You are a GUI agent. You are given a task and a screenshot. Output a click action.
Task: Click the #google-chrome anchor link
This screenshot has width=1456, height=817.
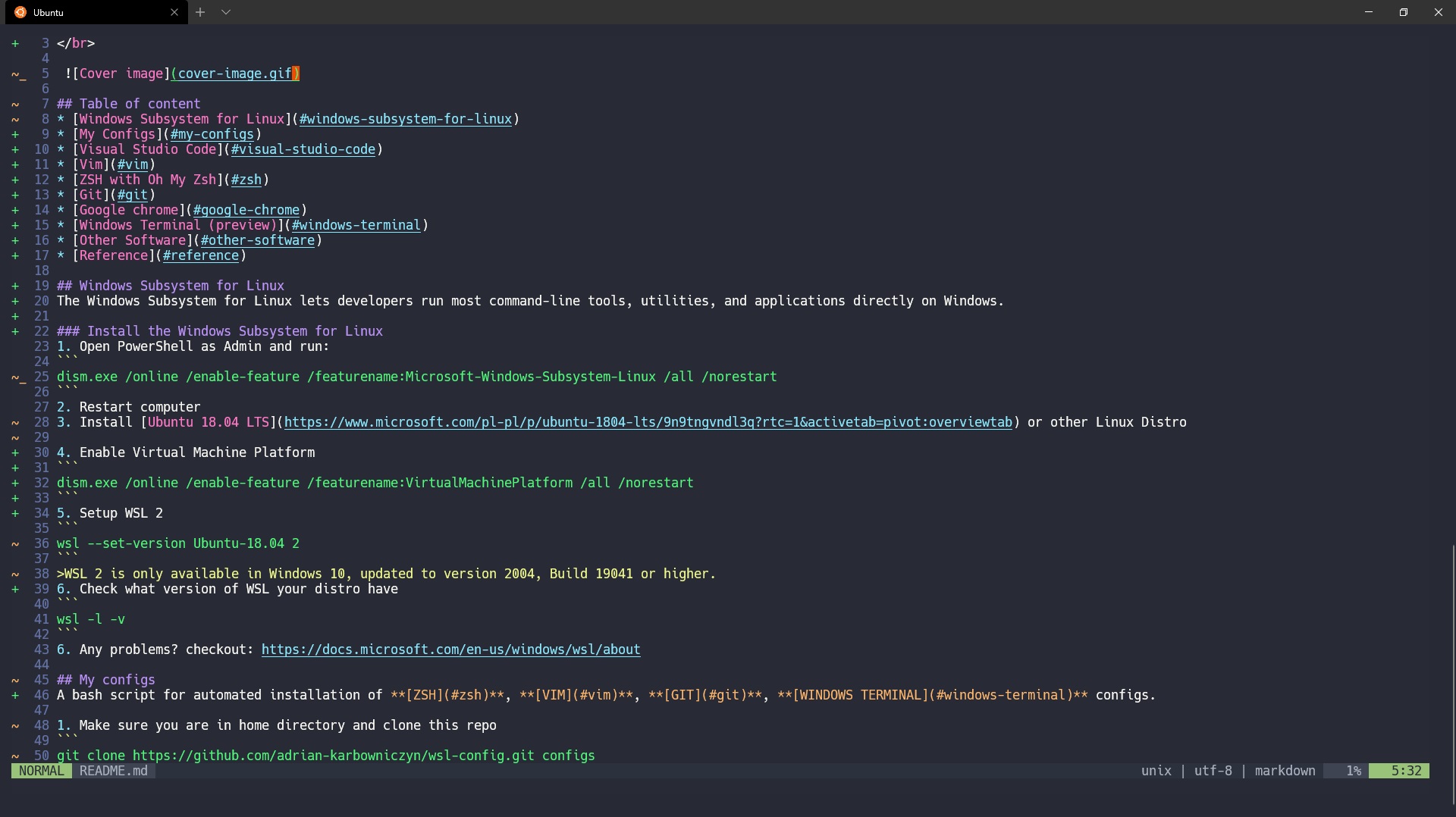(246, 210)
